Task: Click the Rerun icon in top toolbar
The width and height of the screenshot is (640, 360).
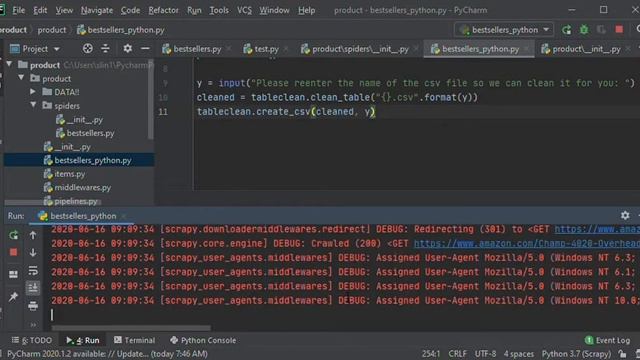Action: coord(566,30)
